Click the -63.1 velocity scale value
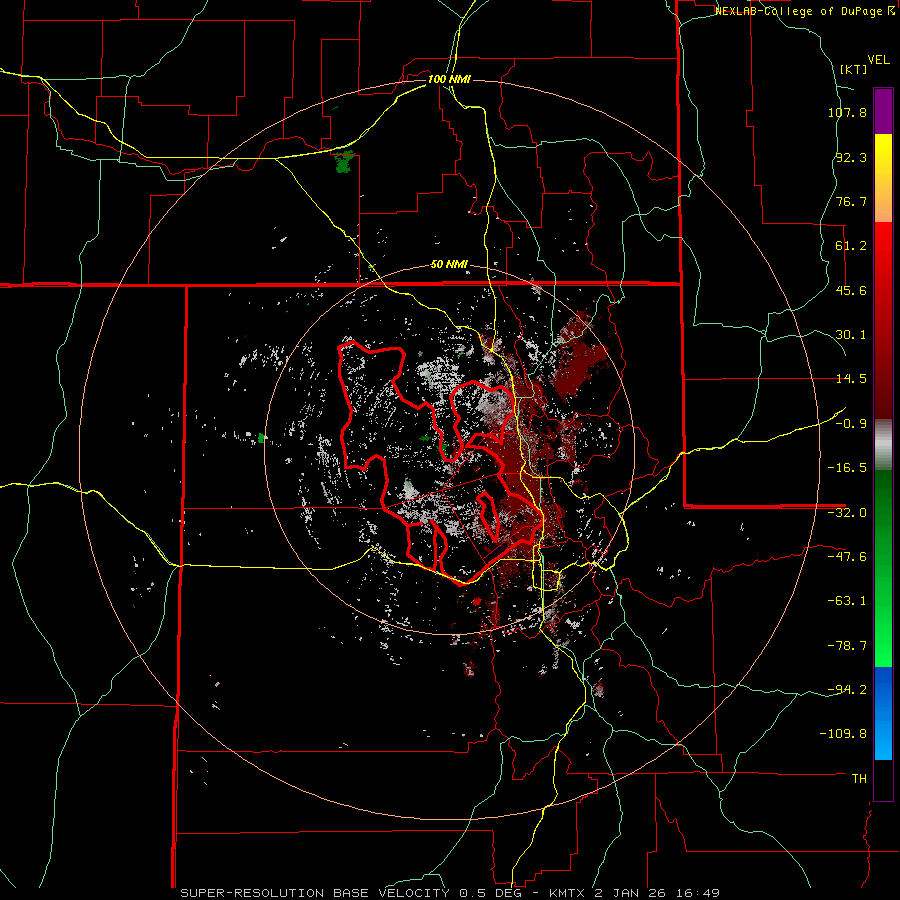This screenshot has height=900, width=900. pos(847,601)
